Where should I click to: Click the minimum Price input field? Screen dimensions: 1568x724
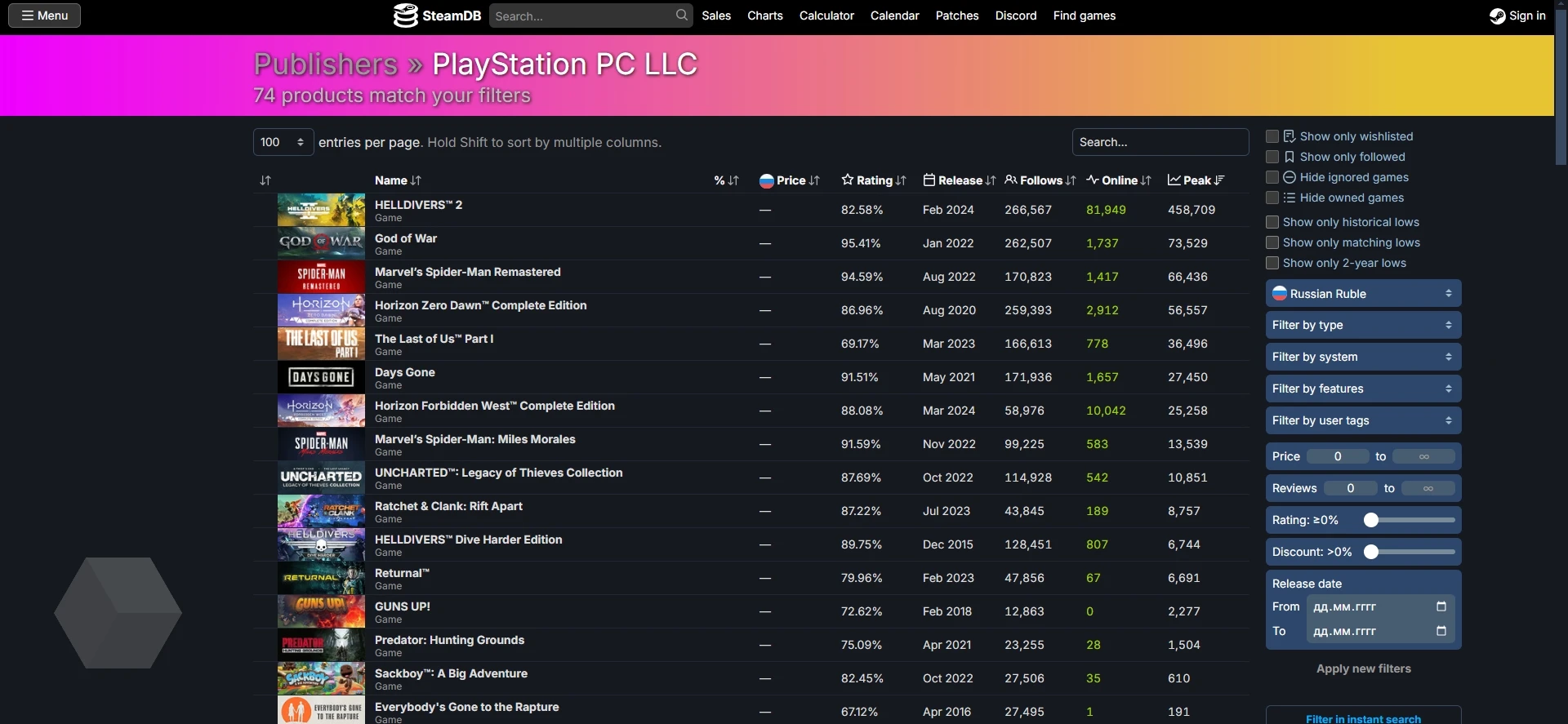pos(1338,456)
